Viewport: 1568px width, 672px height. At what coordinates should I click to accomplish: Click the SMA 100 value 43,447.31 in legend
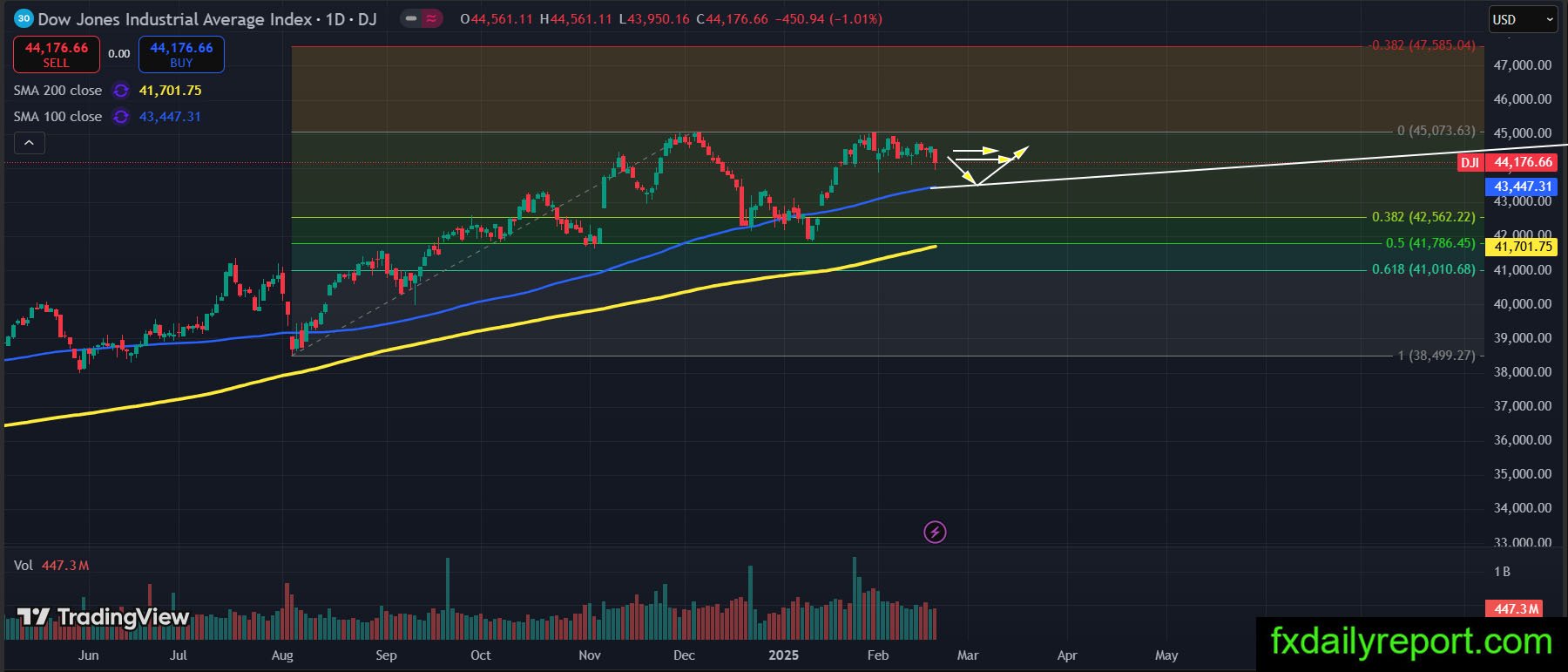pyautogui.click(x=171, y=117)
